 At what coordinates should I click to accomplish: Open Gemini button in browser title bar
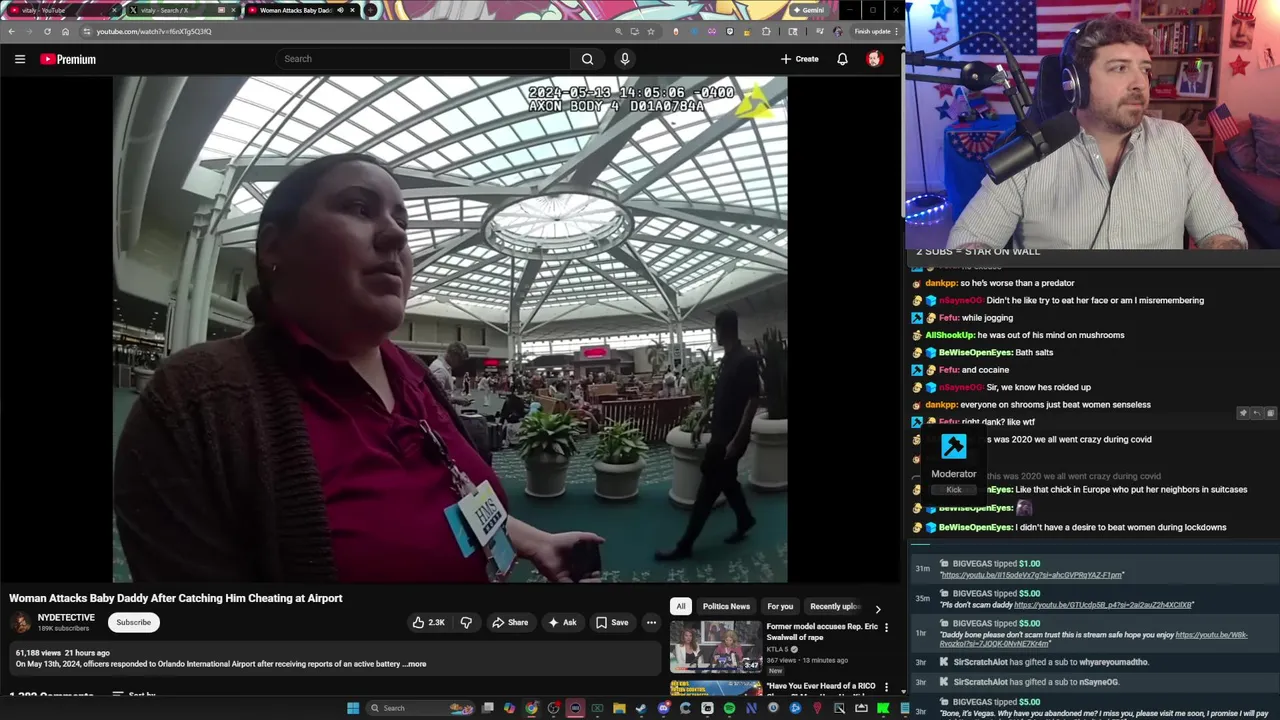pos(809,10)
